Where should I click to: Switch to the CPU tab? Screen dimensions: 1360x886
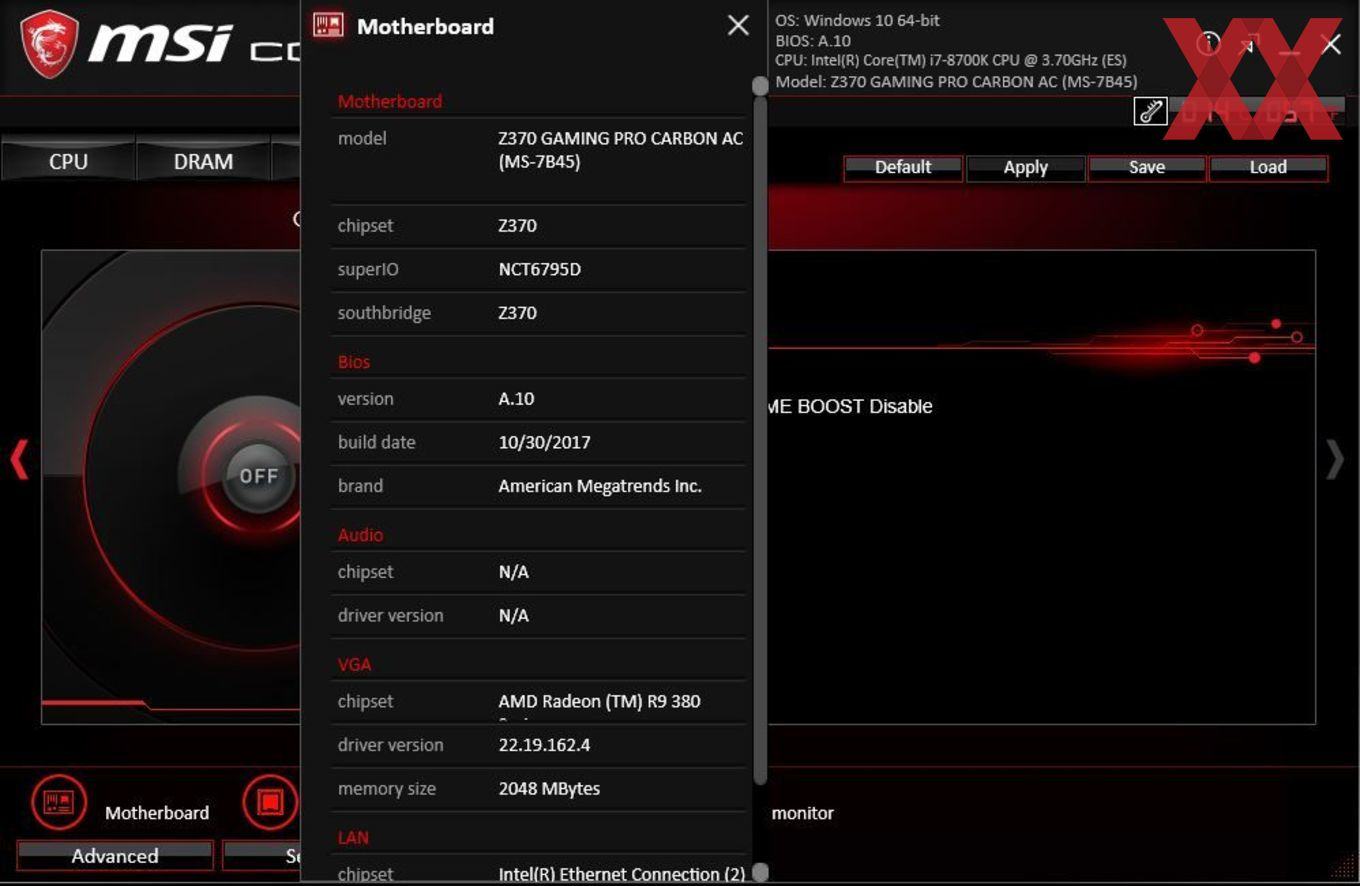coord(68,161)
